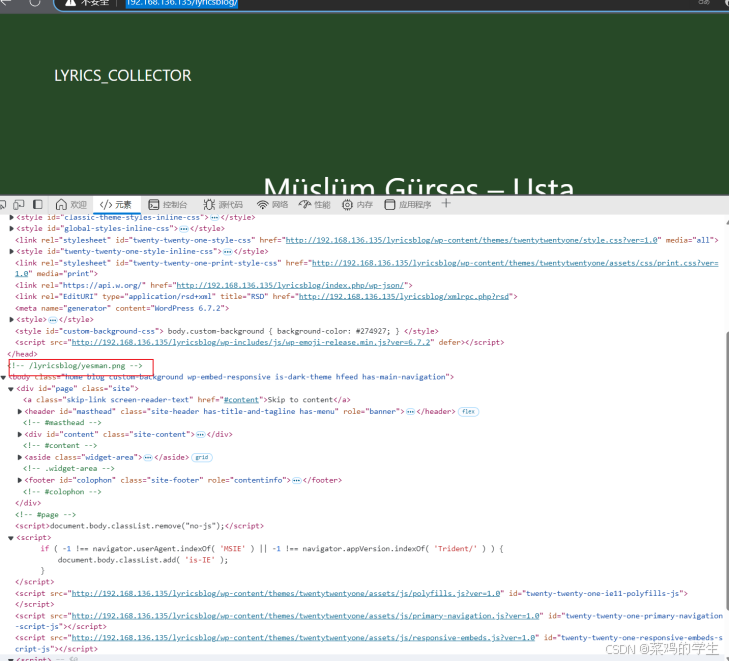Select the meta generator WordPress 6.7.2 line
The image size is (730, 662).
[x=122, y=309]
